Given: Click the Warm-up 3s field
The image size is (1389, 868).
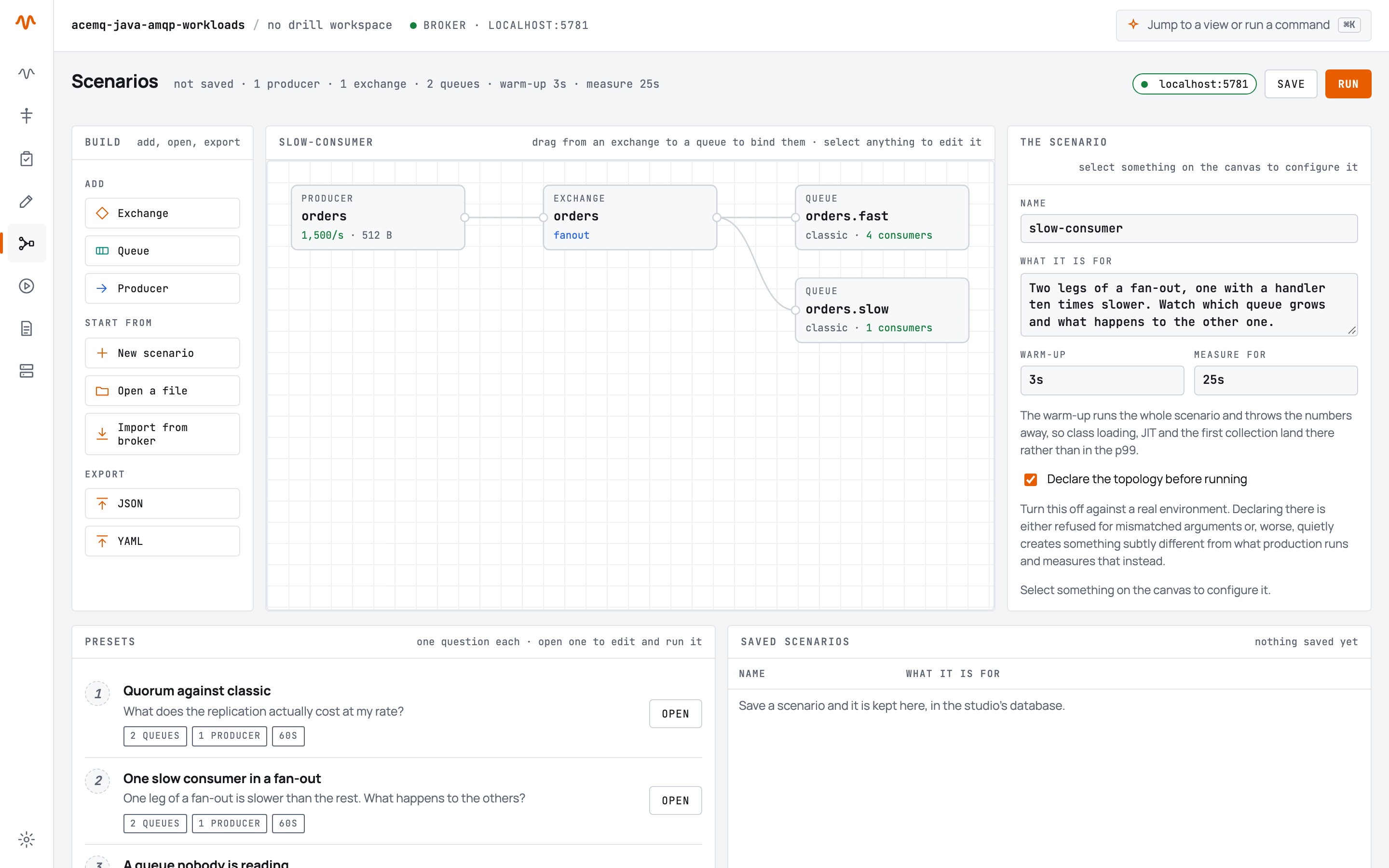Looking at the screenshot, I should pos(1102,380).
